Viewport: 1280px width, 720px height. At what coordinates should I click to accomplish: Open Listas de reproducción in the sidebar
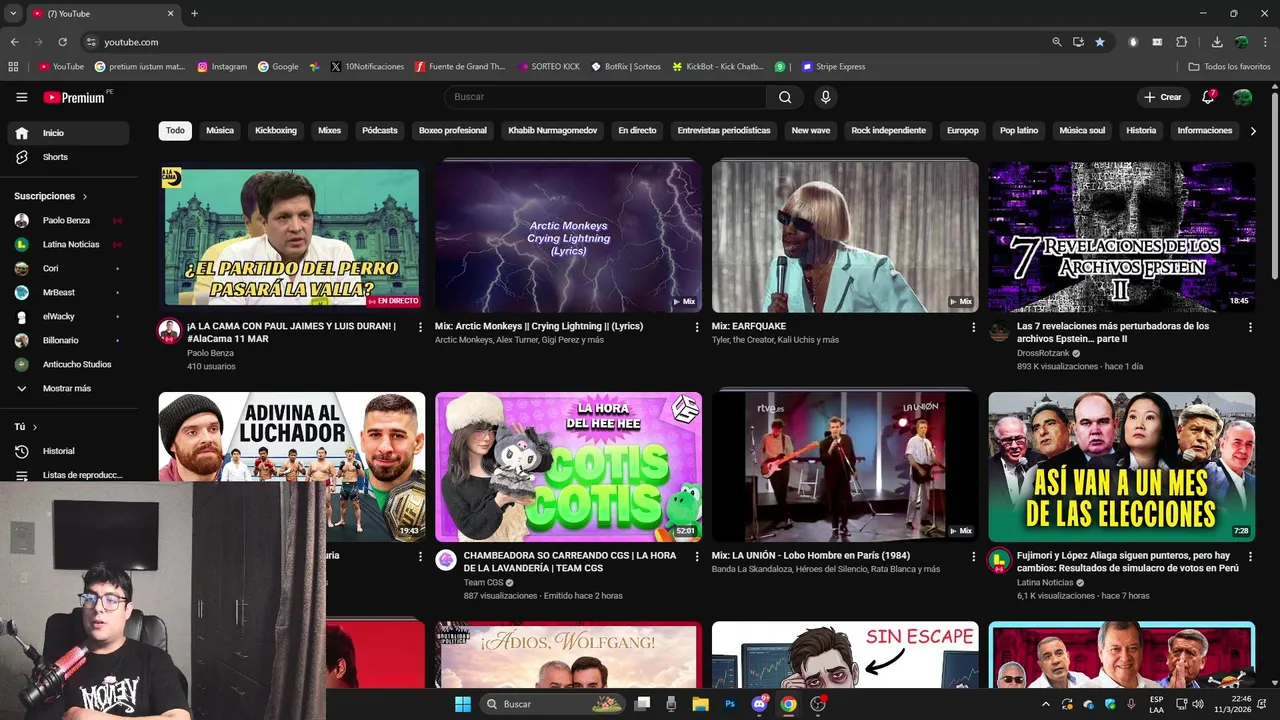68,475
